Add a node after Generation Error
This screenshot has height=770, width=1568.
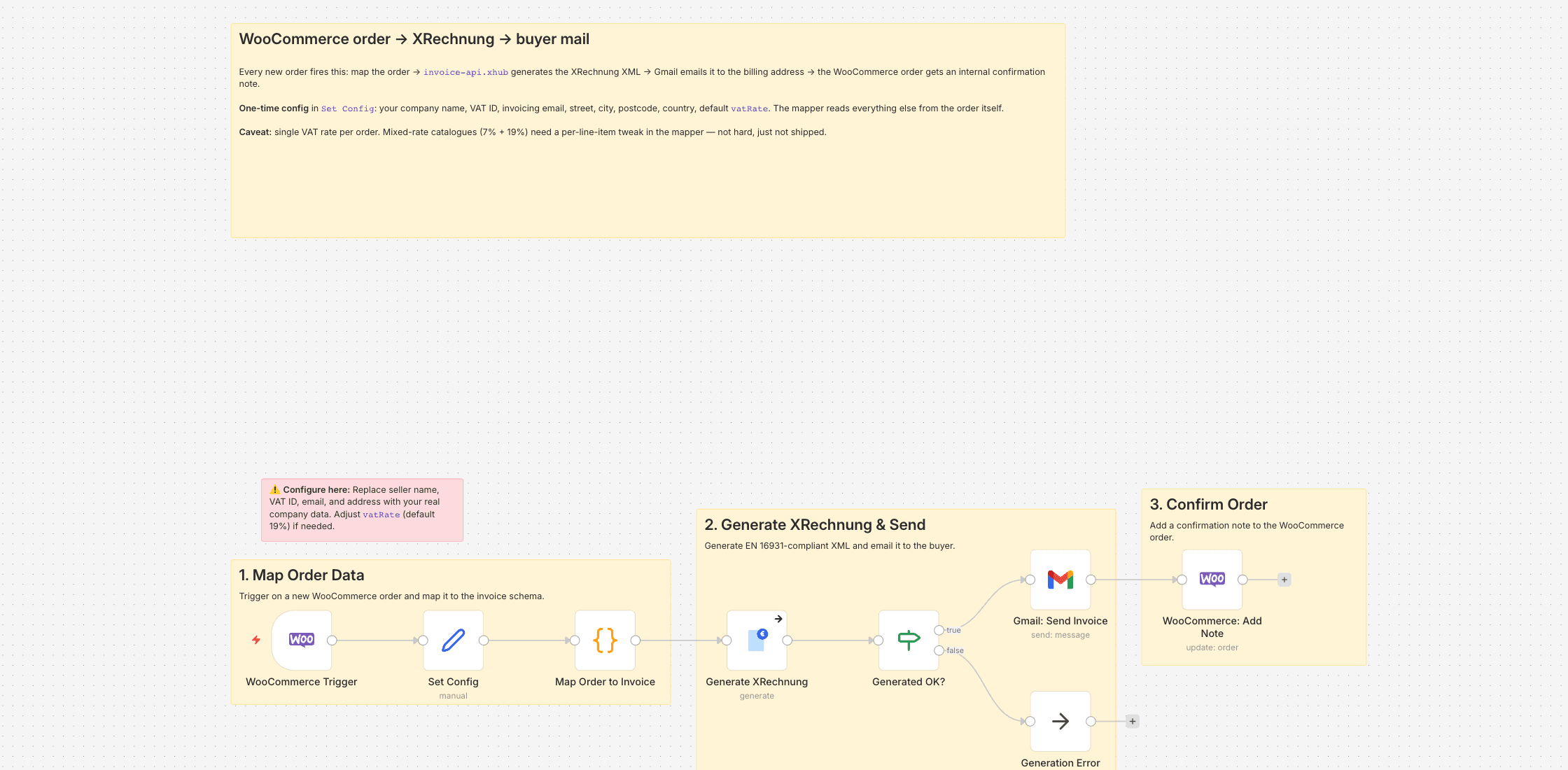tap(1133, 721)
